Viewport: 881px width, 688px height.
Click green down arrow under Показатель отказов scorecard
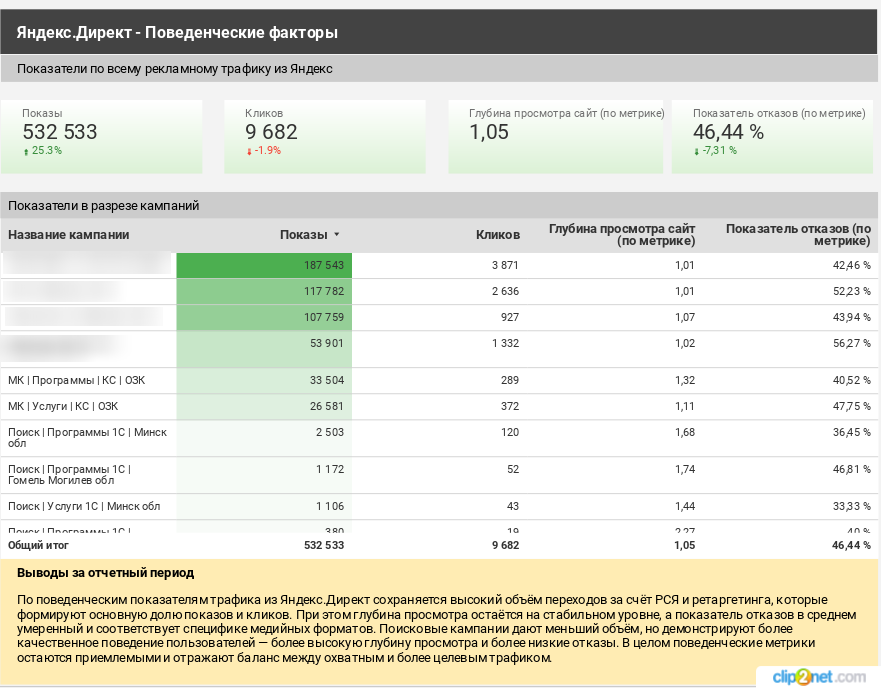pyautogui.click(x=697, y=151)
